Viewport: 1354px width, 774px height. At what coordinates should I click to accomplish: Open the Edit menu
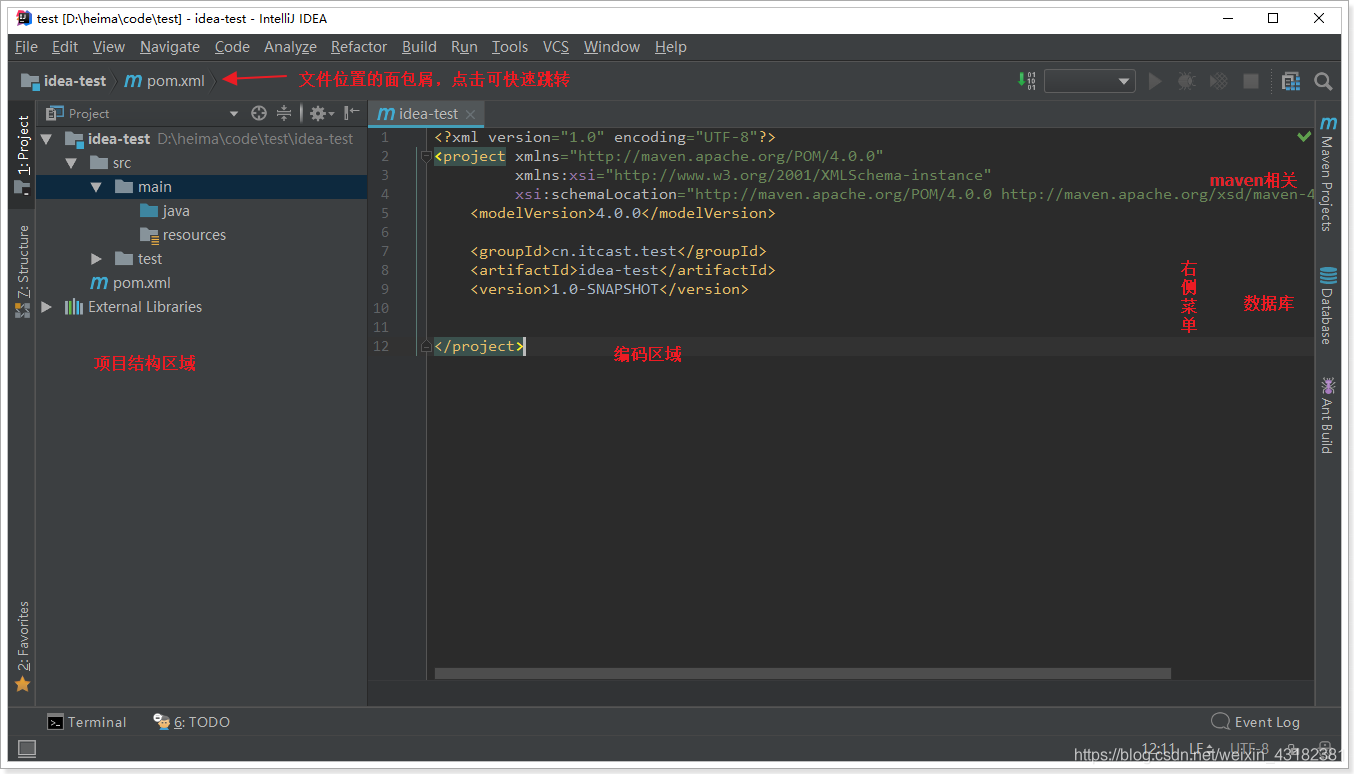tap(65, 47)
